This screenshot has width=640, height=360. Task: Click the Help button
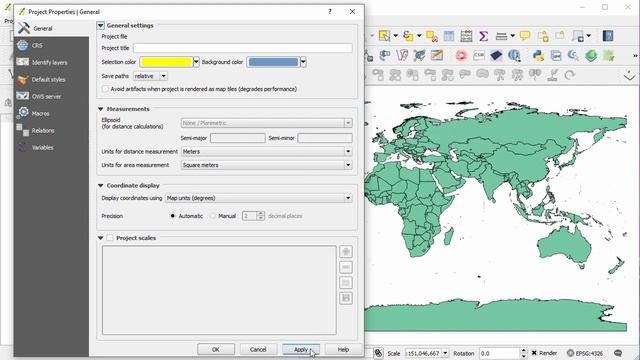click(x=343, y=349)
